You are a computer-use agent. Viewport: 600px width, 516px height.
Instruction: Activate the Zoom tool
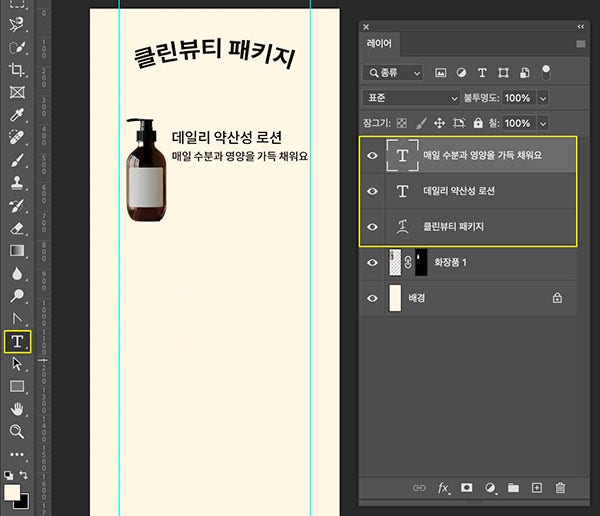coord(17,431)
